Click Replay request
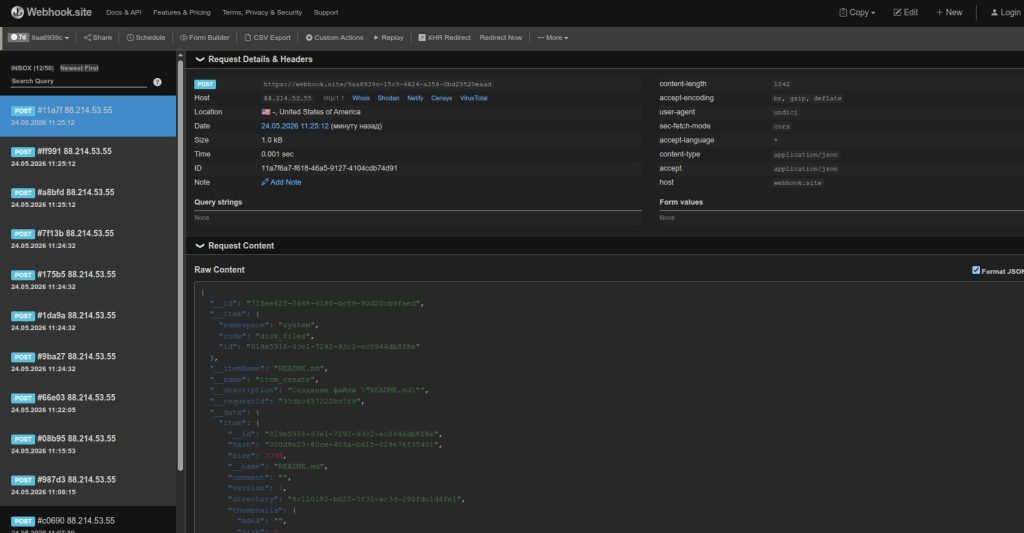 (389, 38)
